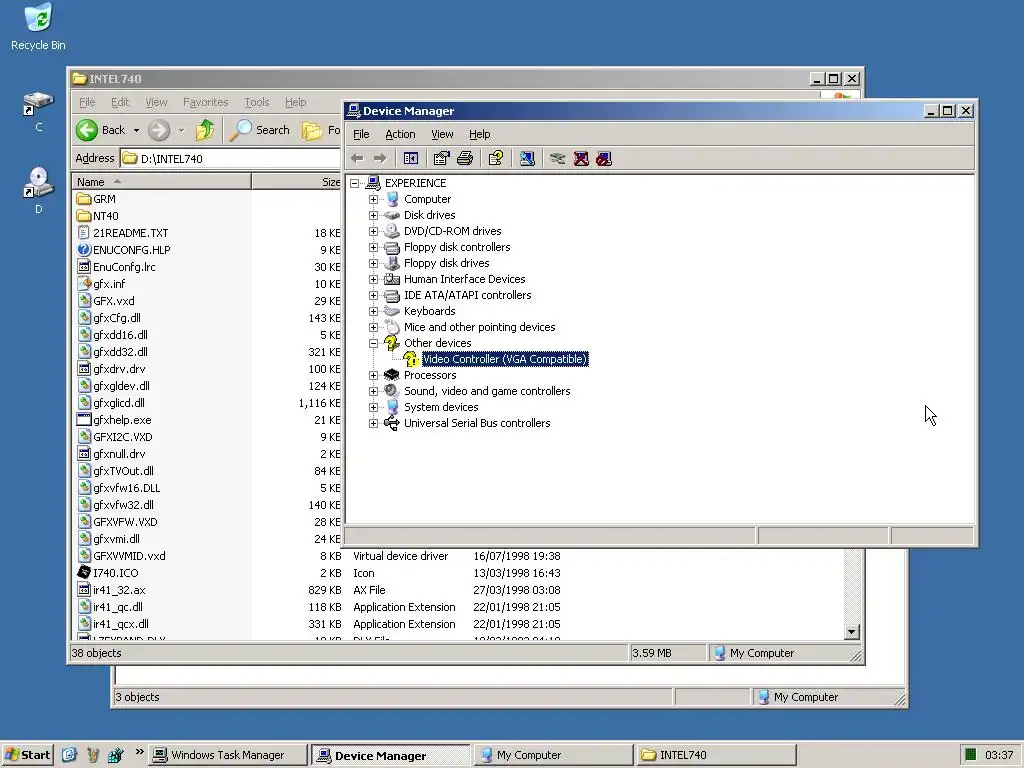Viewport: 1024px width, 768px height.
Task: Select the GFXVVMID.vxd file
Action: (x=121, y=556)
